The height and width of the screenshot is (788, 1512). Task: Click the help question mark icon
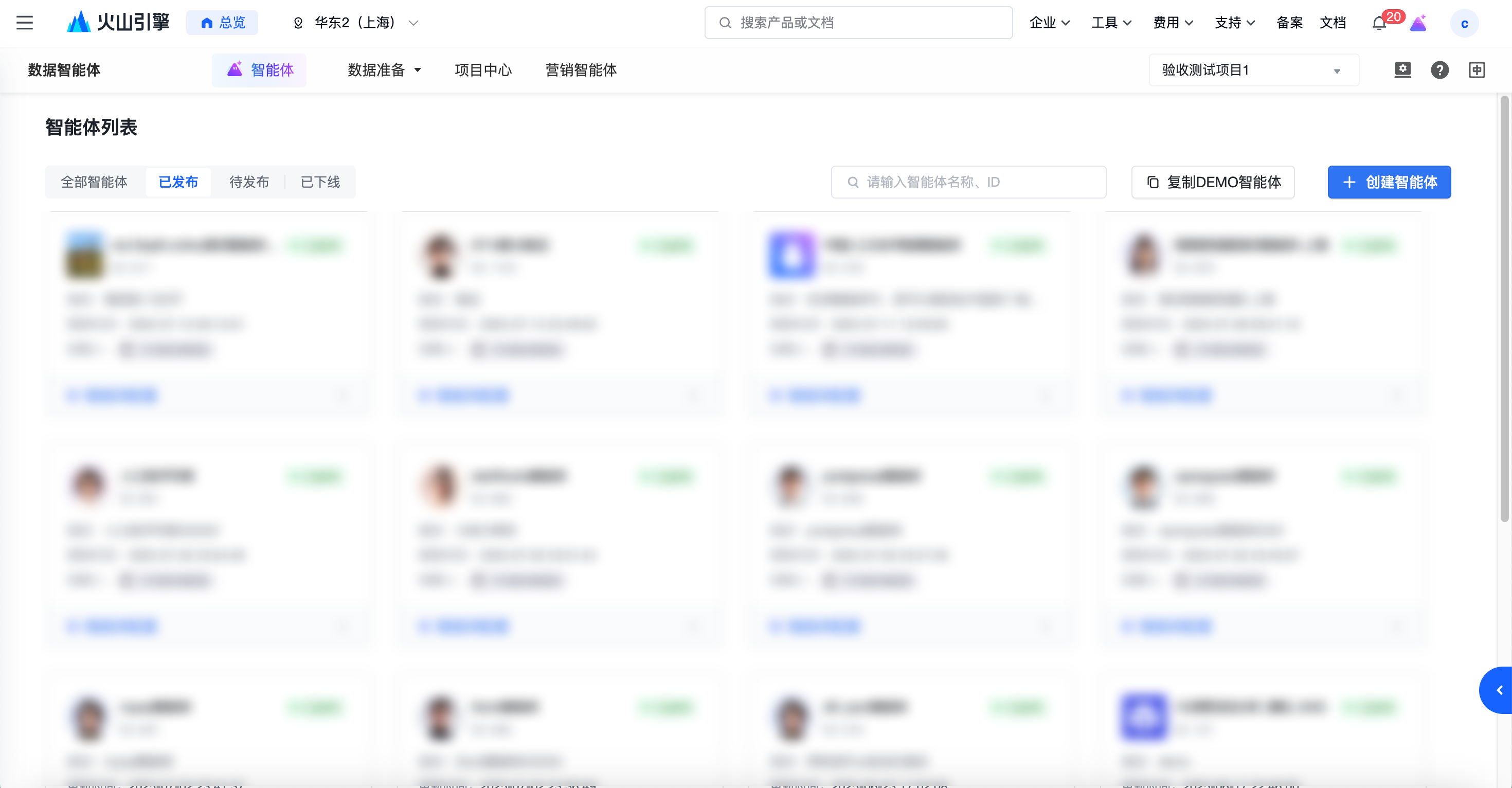[1439, 70]
